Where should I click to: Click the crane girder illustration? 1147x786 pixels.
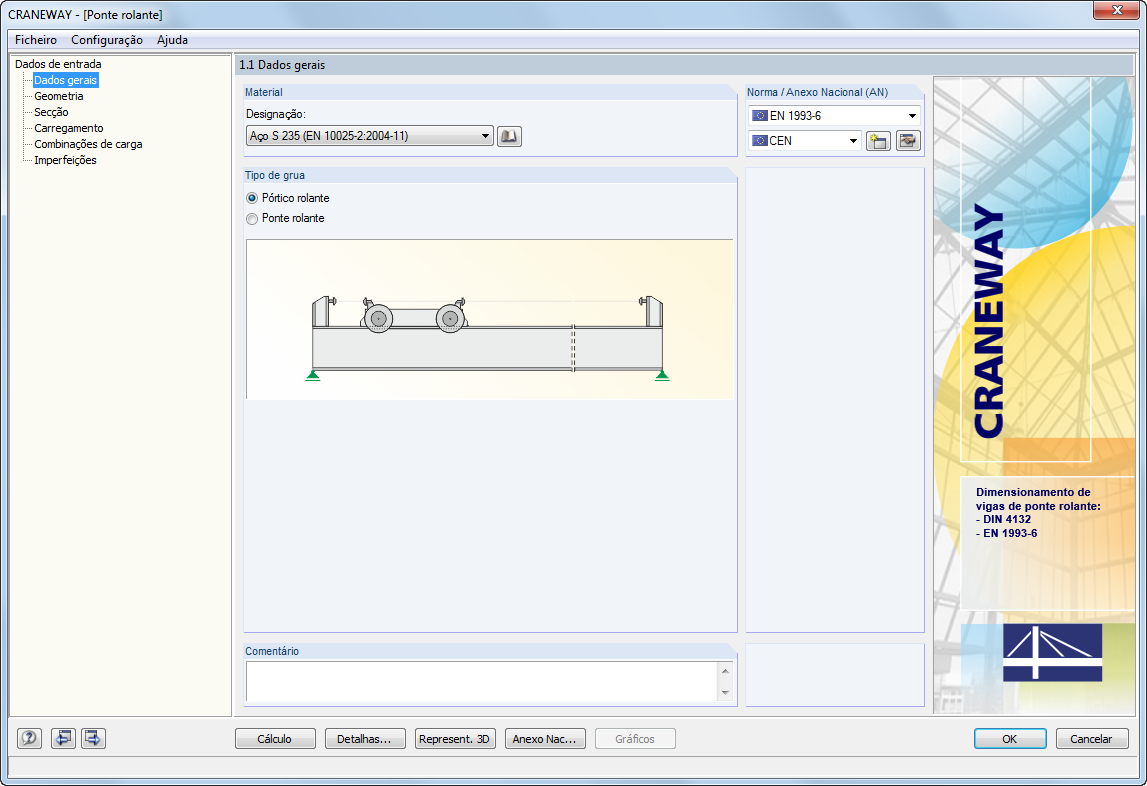(489, 319)
